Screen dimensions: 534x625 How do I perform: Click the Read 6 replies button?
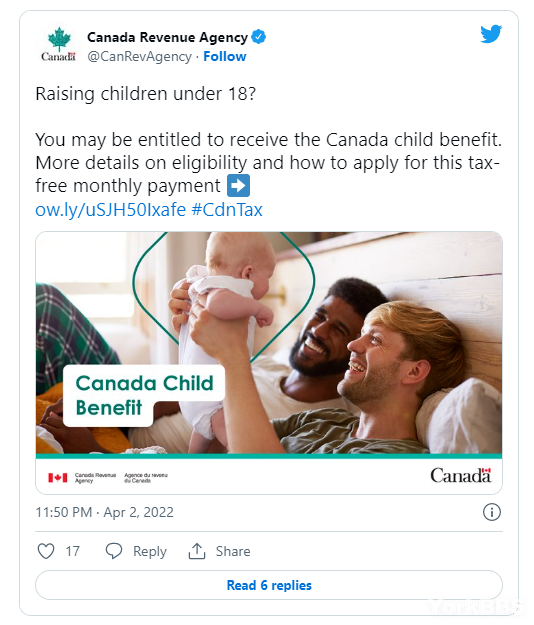pos(269,585)
